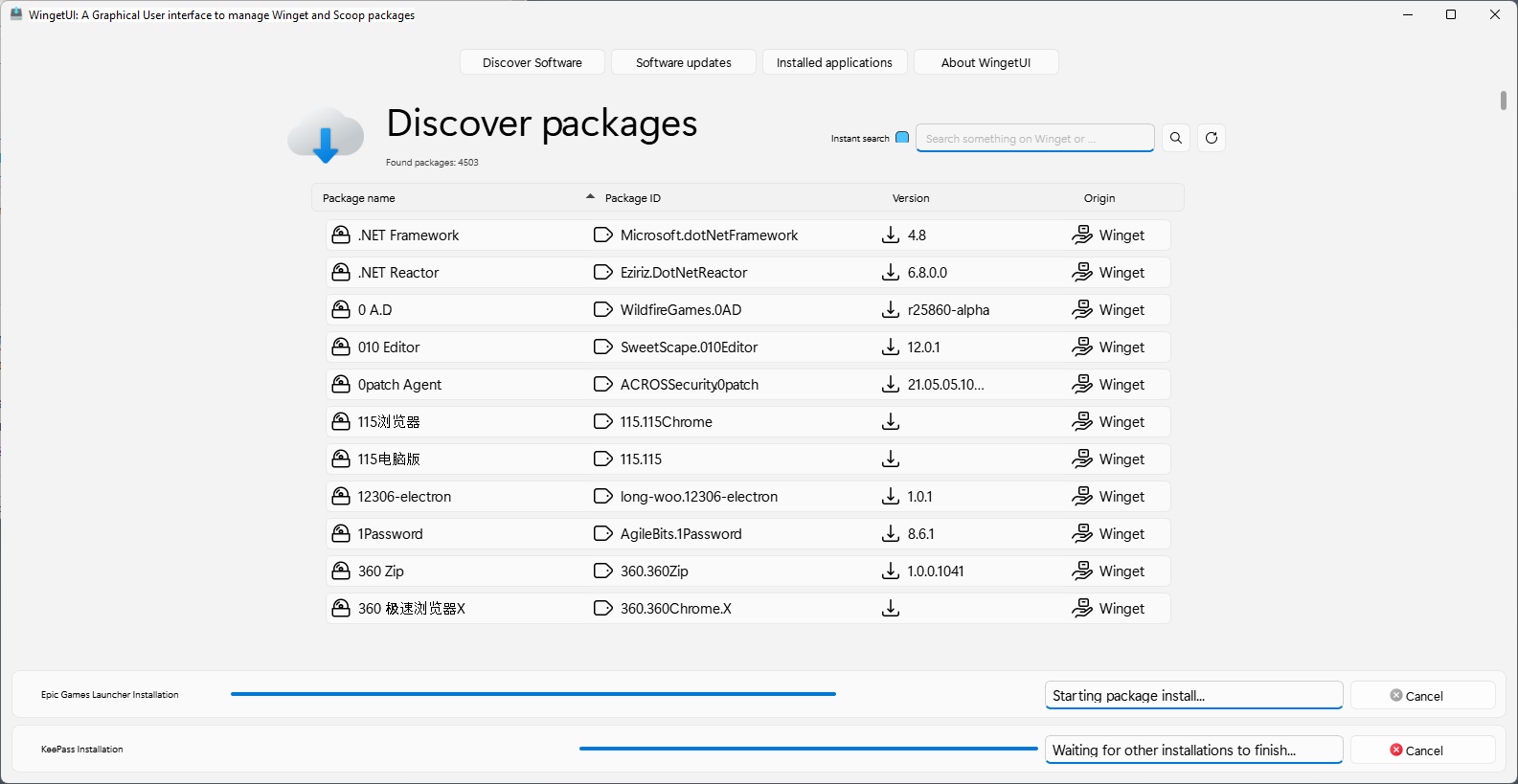The width and height of the screenshot is (1518, 784).
Task: Click the 115.115 package ID
Action: coord(641,459)
